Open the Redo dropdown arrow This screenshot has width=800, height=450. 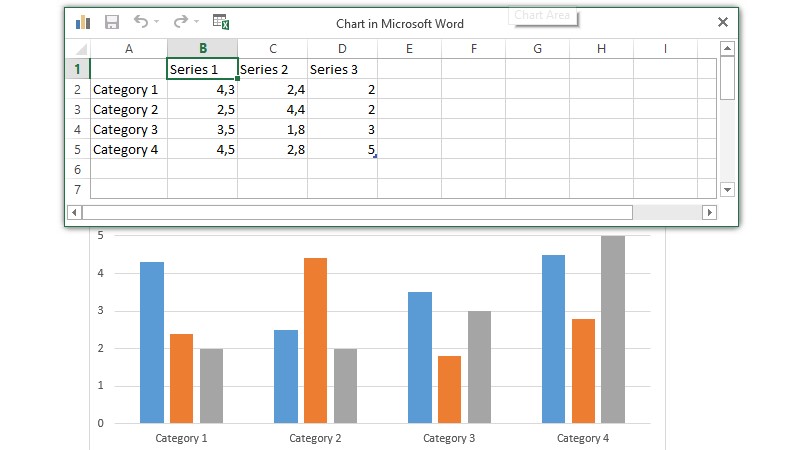click(x=197, y=22)
